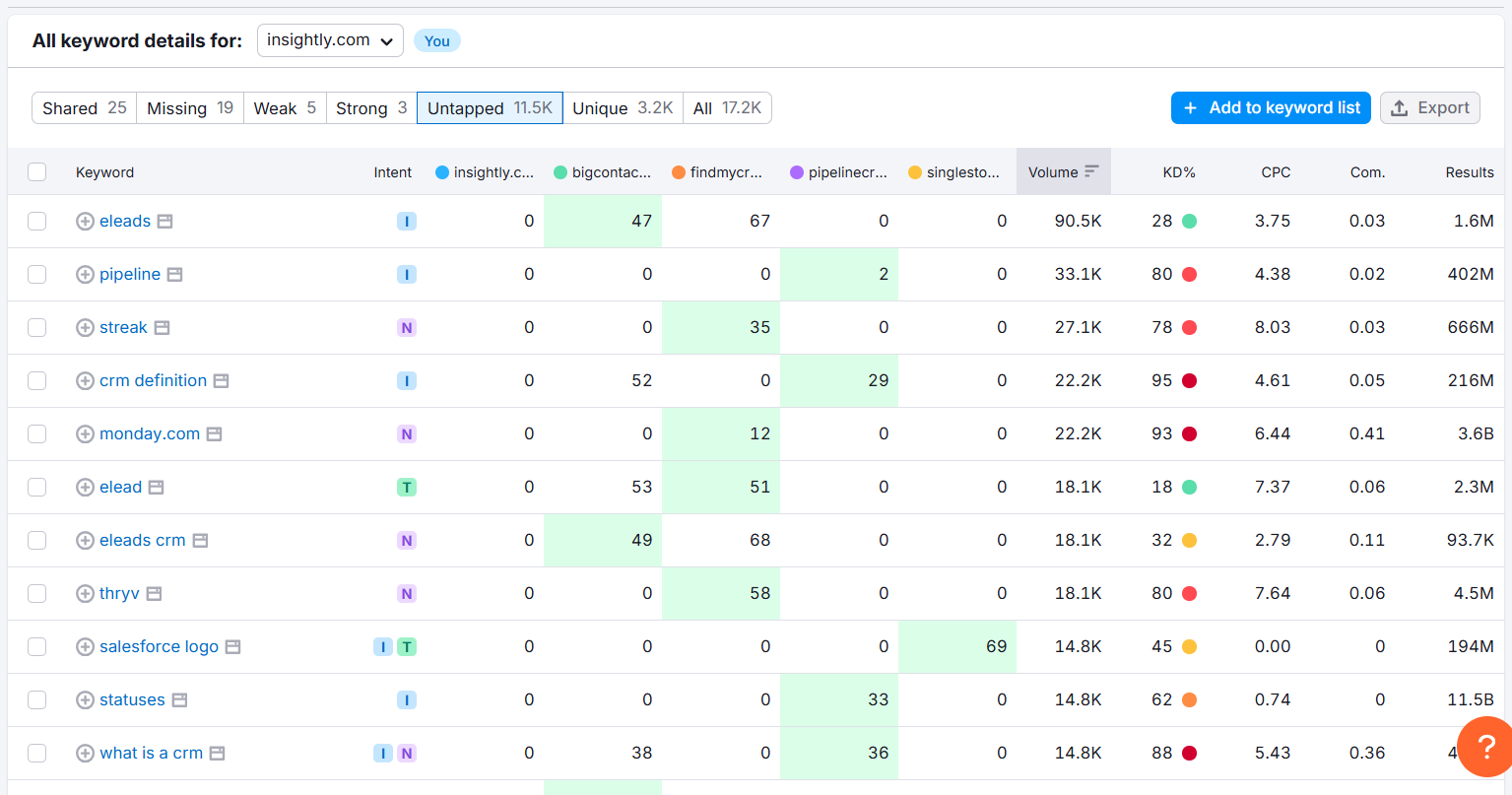Click the plus icon beside statuses keyword
The width and height of the screenshot is (1512, 795).
(85, 700)
